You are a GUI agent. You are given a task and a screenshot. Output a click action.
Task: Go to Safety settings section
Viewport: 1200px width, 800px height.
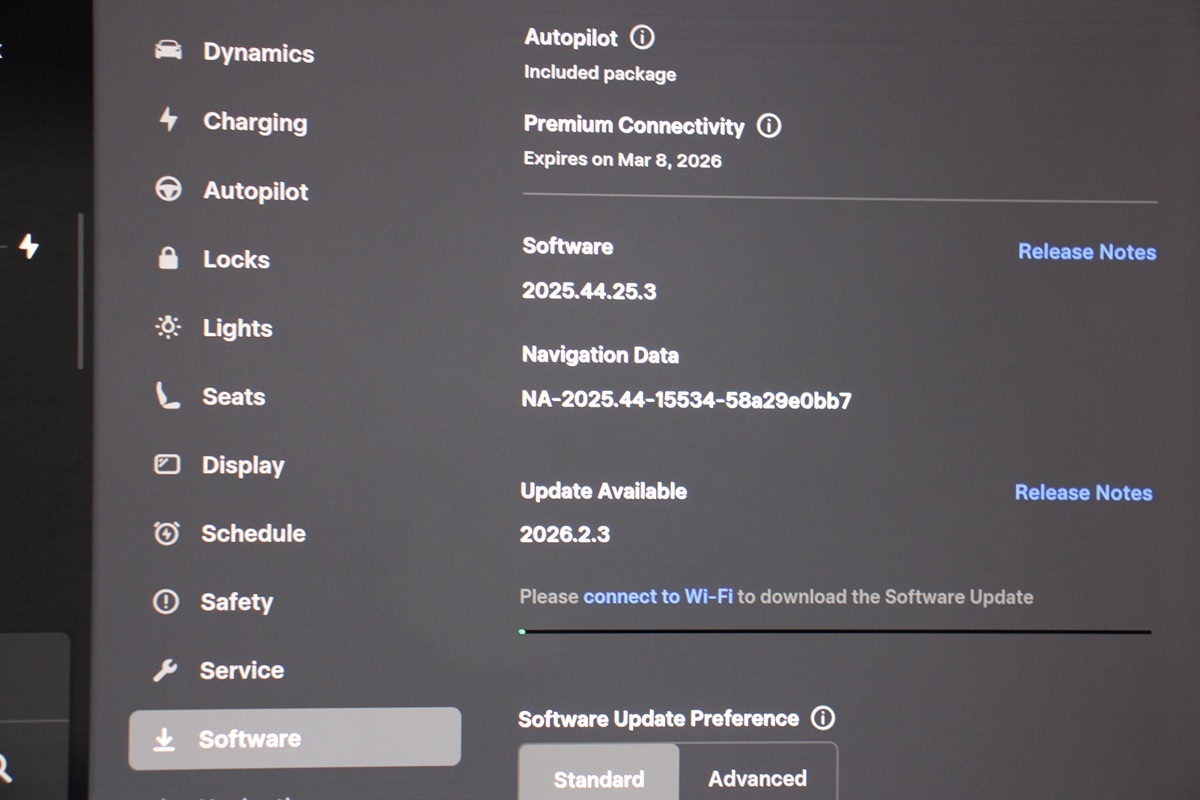tap(236, 602)
